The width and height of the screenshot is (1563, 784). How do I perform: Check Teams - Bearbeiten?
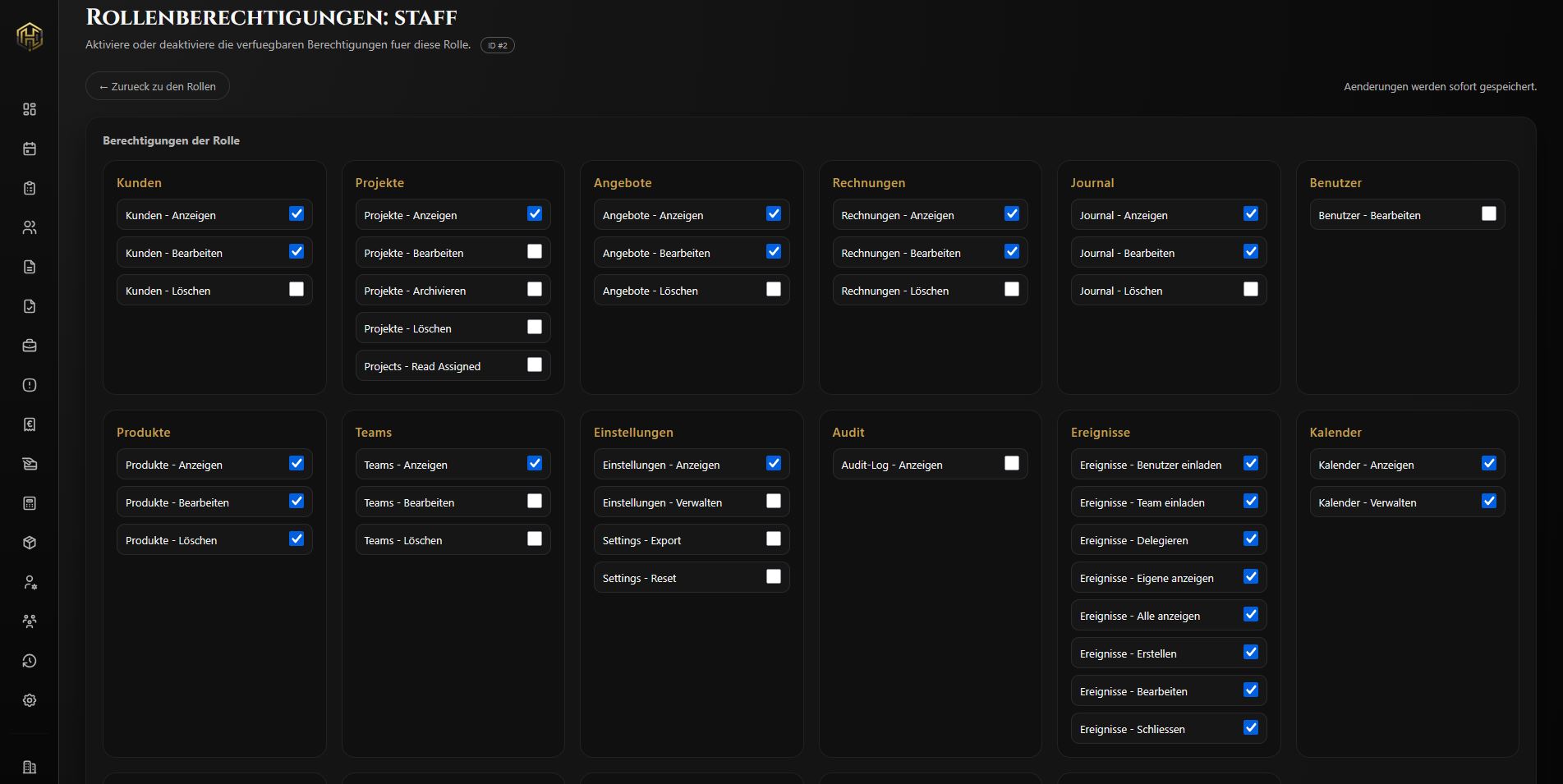[x=535, y=501]
